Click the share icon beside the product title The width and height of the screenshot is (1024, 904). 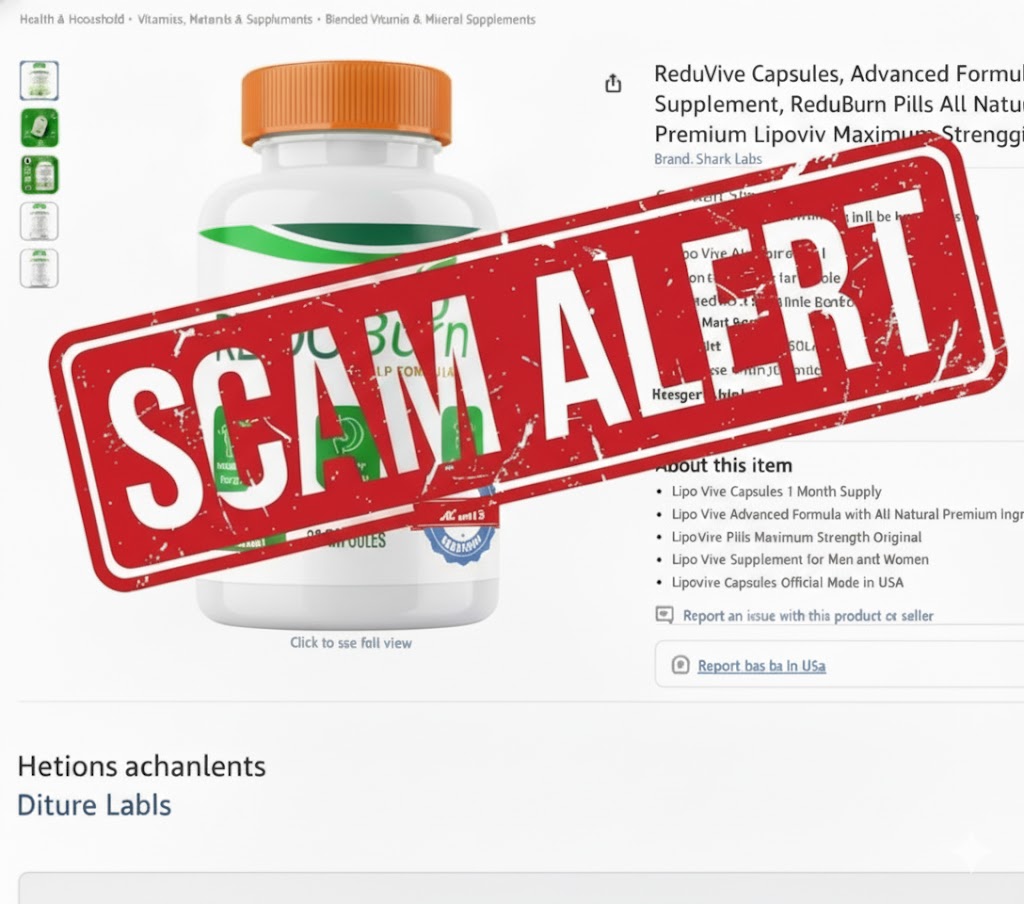[x=613, y=83]
